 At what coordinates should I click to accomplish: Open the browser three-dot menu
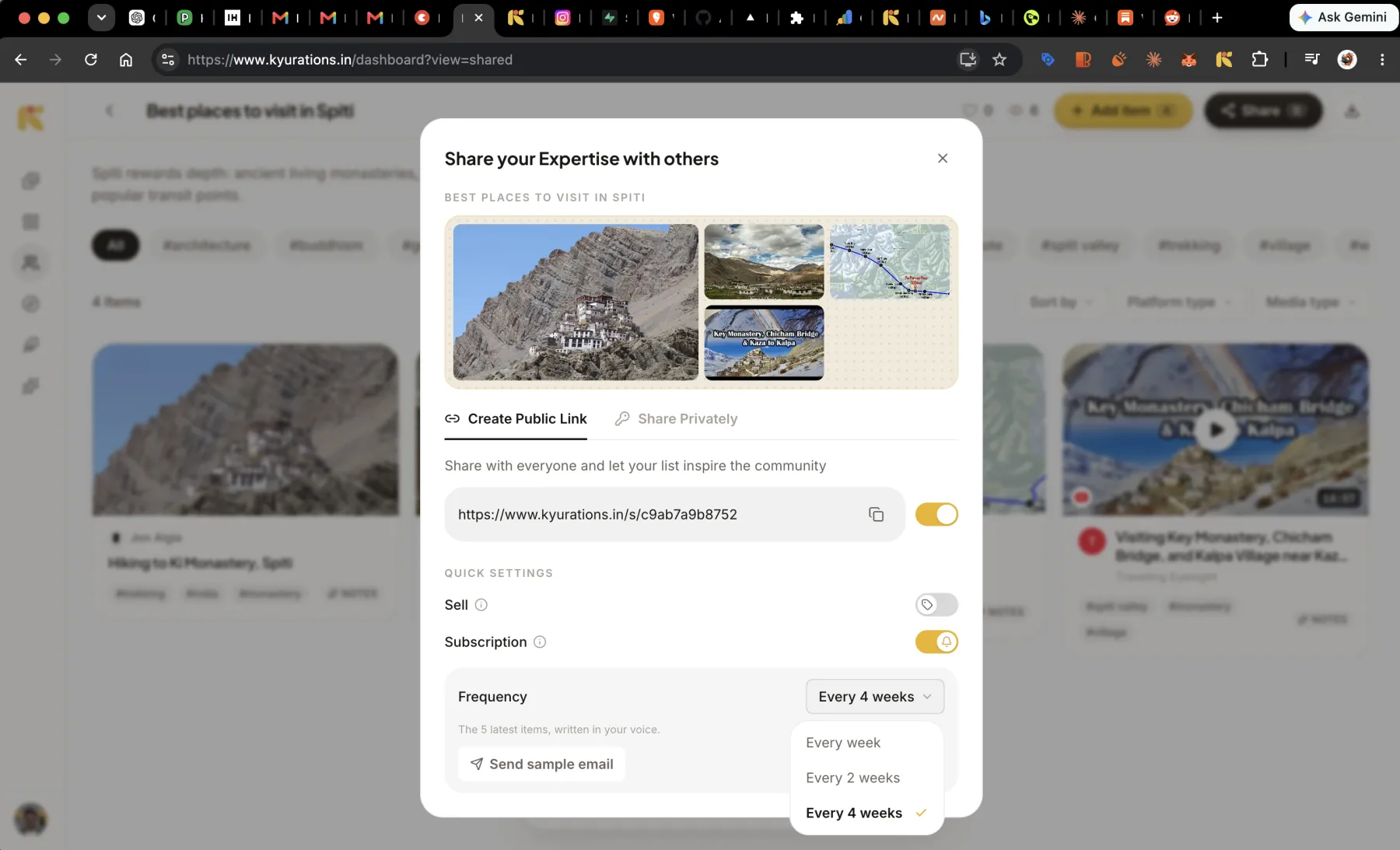pos(1382,60)
